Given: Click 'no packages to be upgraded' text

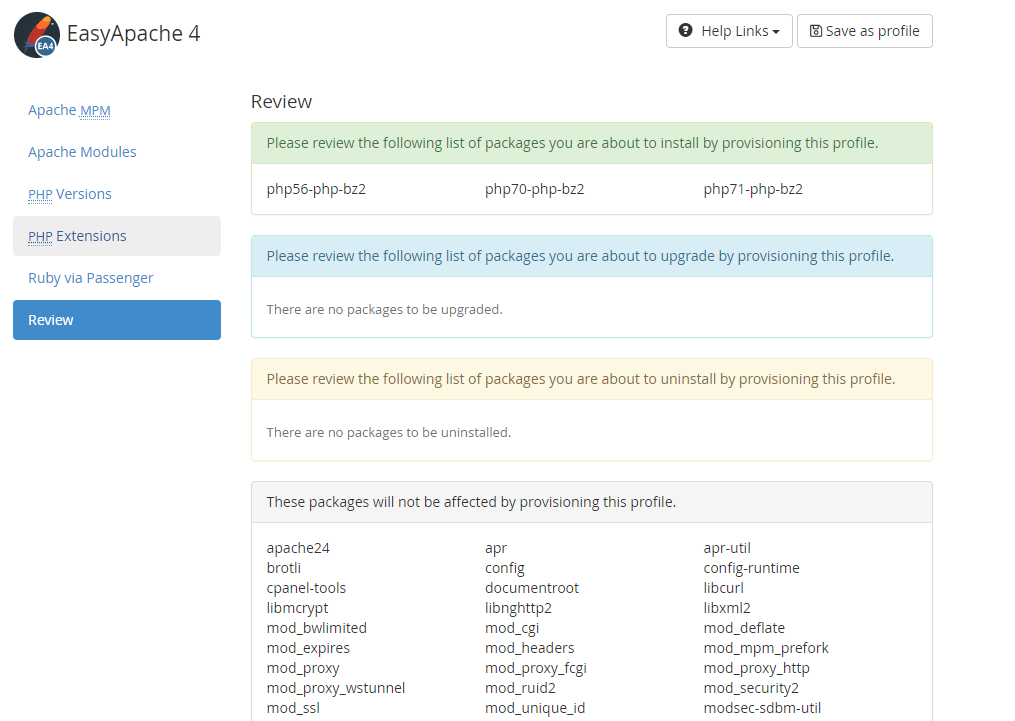Looking at the screenshot, I should (385, 309).
